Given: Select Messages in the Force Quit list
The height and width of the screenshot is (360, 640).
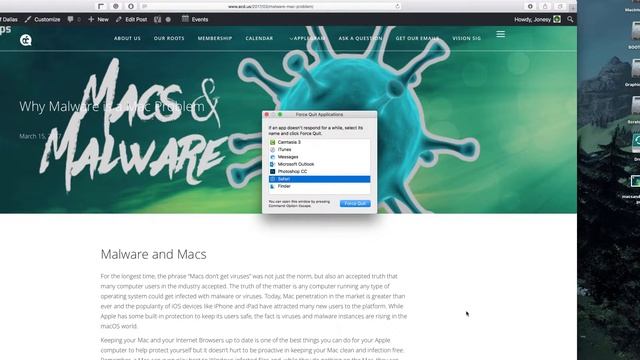Looking at the screenshot, I should tap(320, 157).
